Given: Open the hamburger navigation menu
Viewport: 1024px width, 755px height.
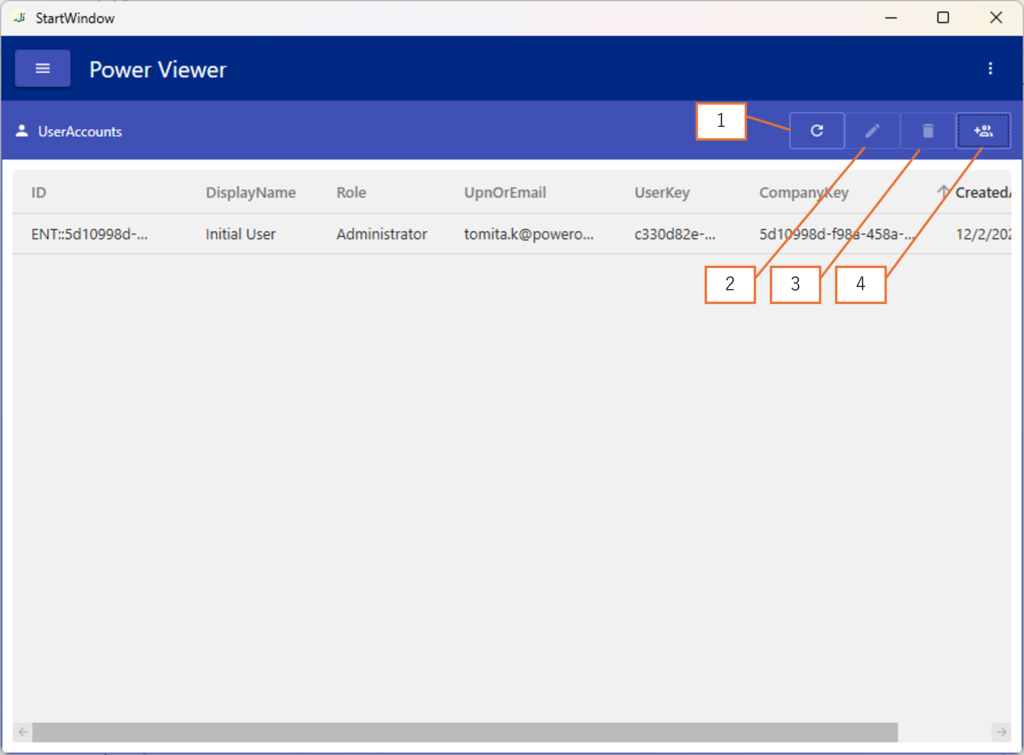Looking at the screenshot, I should (x=42, y=68).
